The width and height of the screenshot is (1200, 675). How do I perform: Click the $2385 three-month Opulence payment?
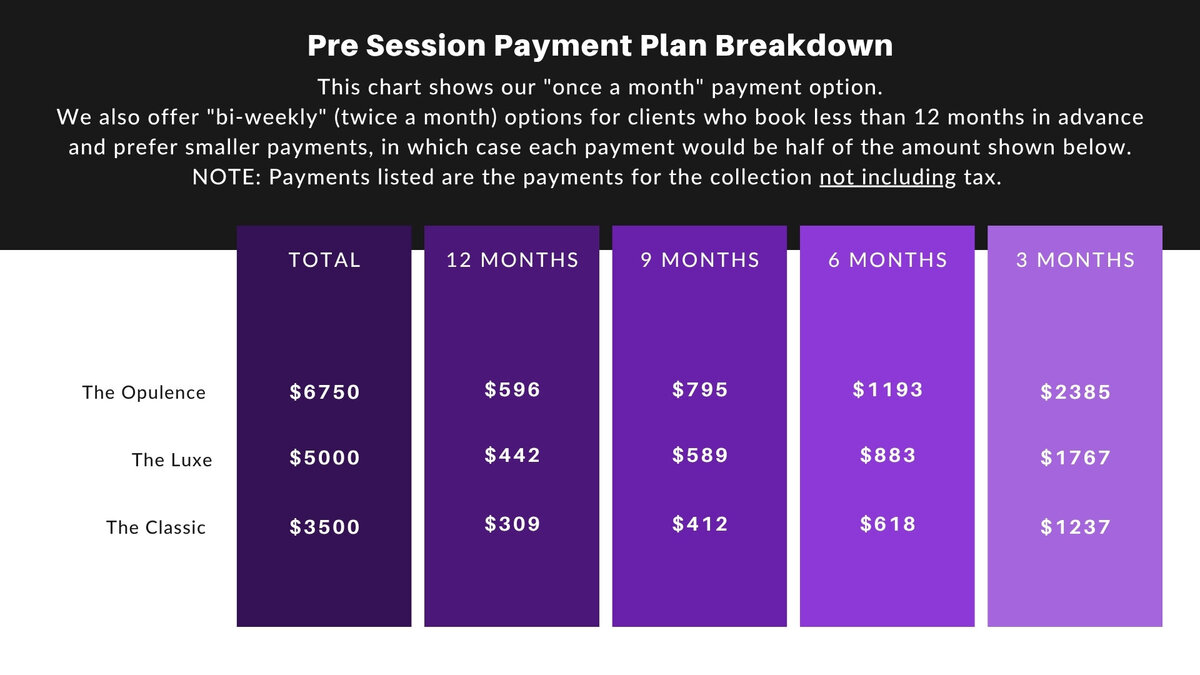coord(1076,393)
